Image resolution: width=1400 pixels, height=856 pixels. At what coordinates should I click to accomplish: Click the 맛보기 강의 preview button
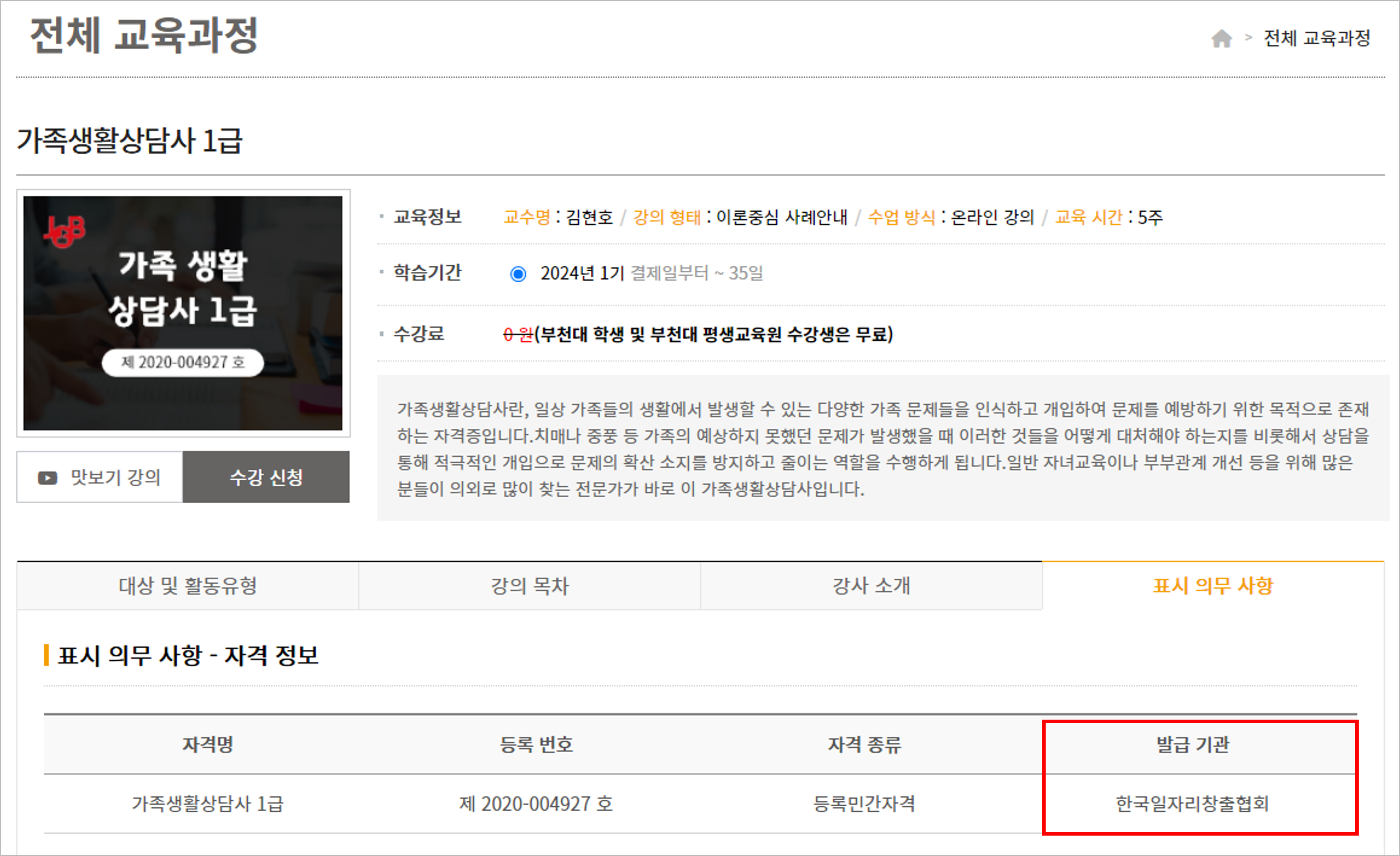point(100,477)
